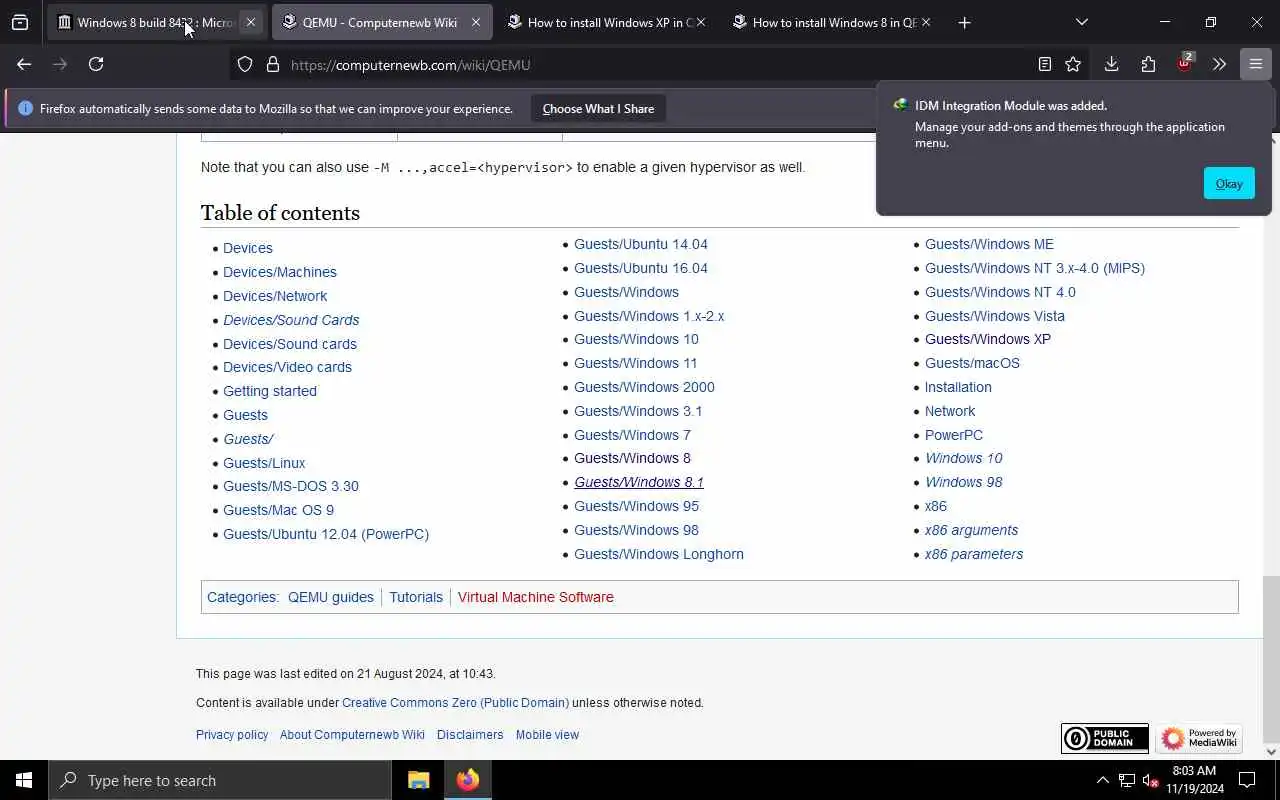Switch to Mobile view link
Screen dimensions: 1280x800
click(x=547, y=735)
